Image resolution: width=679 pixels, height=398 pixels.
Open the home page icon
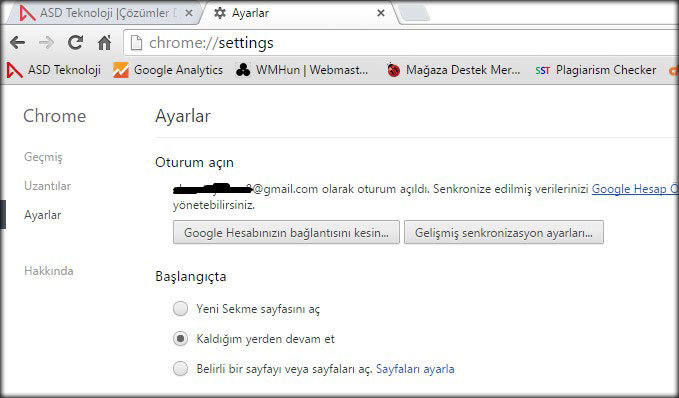point(104,42)
